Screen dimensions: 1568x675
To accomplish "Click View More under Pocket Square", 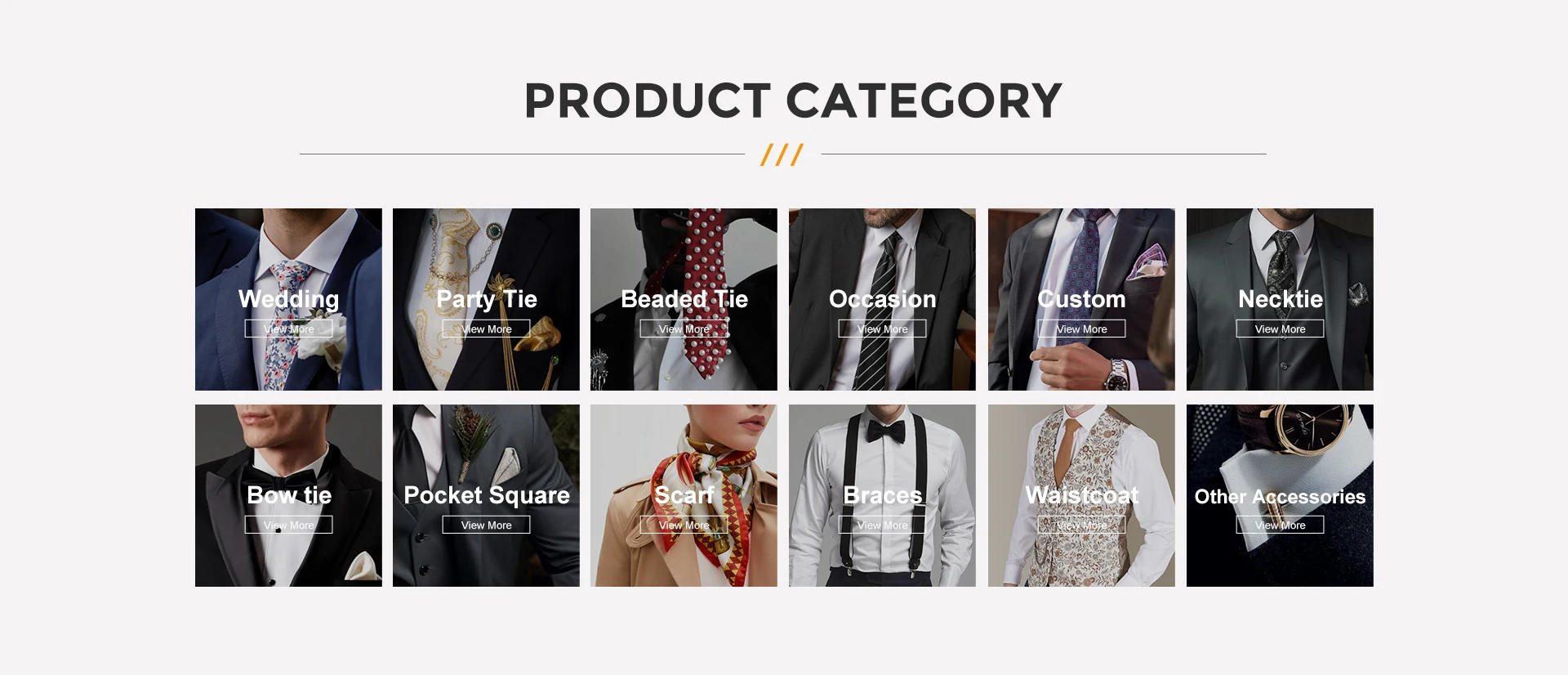I will (486, 525).
